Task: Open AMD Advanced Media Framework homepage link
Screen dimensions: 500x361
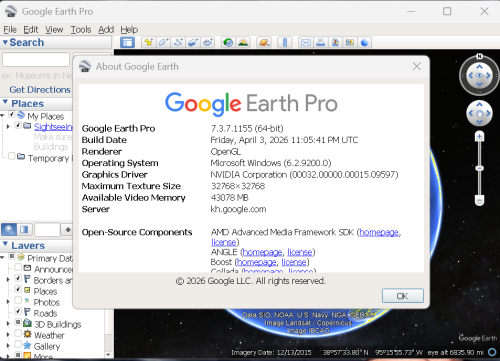Action: [379, 232]
